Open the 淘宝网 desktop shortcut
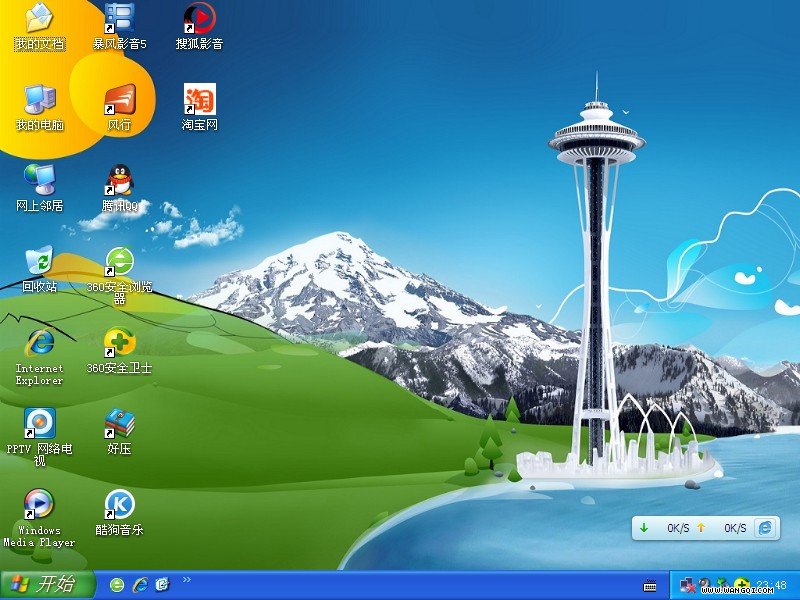The image size is (800, 600). pos(199,107)
